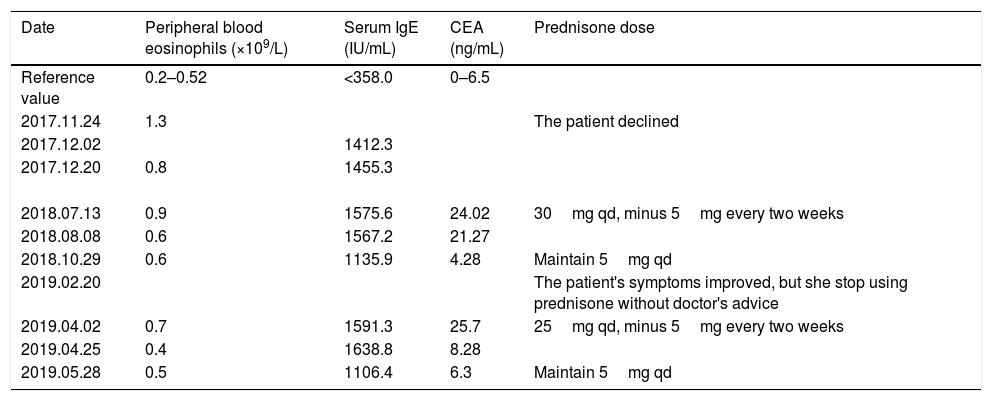Click the Peripheral blood eosinophils column header
Image resolution: width=992 pixels, height=401 pixels.
(216, 38)
